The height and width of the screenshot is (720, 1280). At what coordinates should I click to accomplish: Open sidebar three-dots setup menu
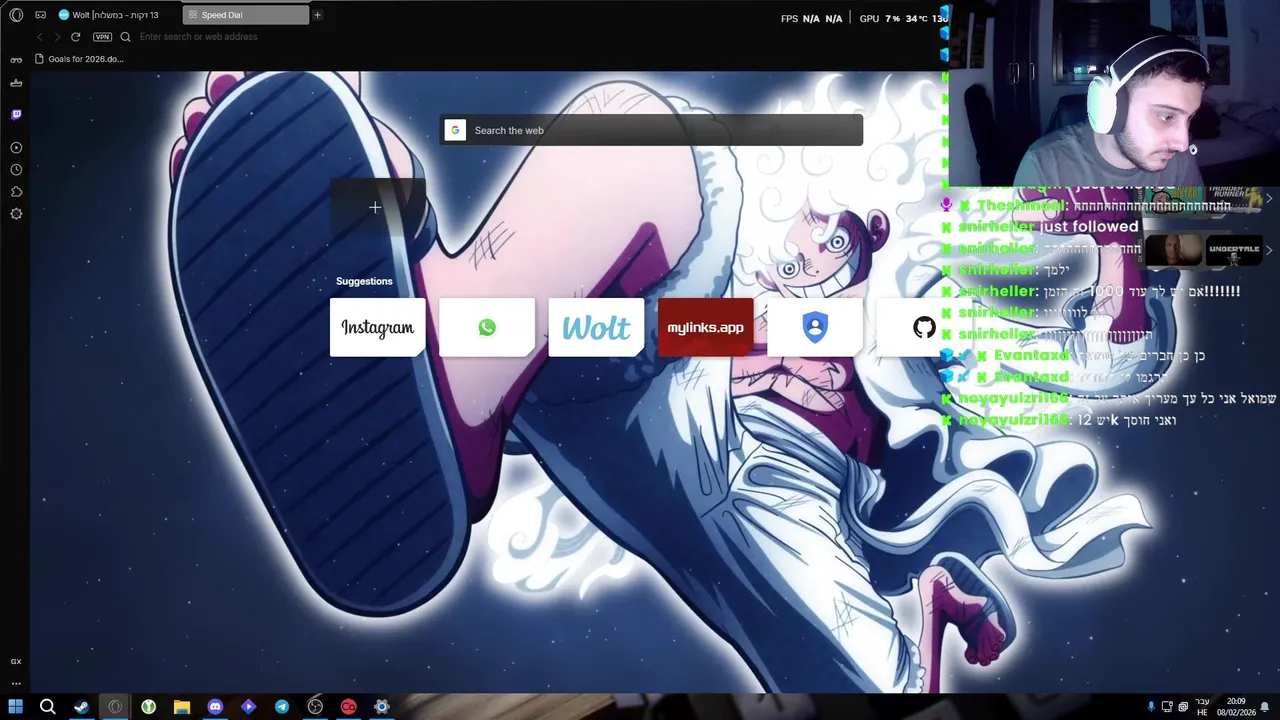click(x=16, y=684)
